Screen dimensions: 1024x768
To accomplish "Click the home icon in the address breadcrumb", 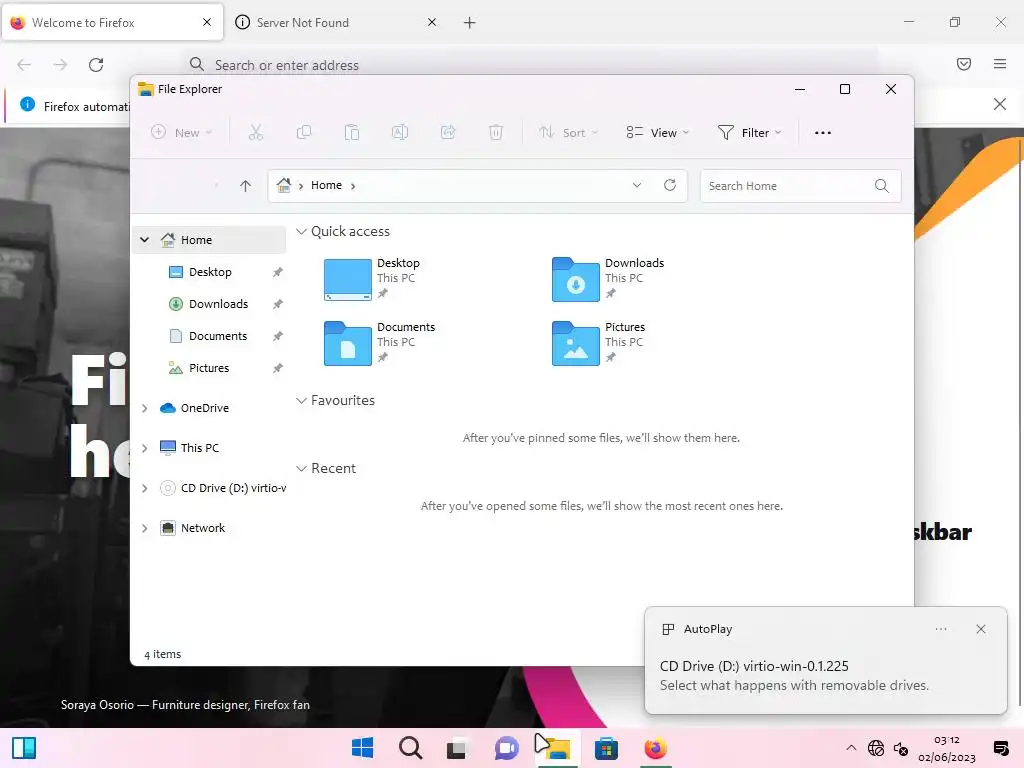I will point(283,185).
